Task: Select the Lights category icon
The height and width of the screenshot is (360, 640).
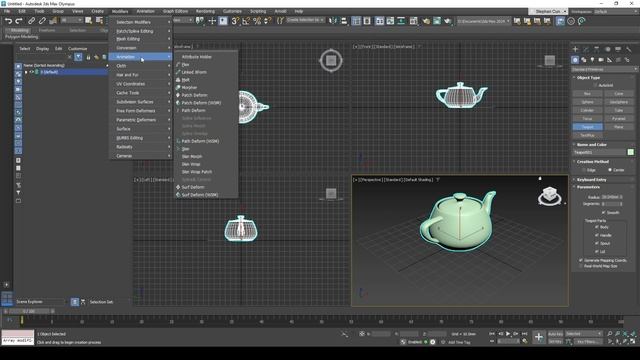Action: [x=592, y=60]
